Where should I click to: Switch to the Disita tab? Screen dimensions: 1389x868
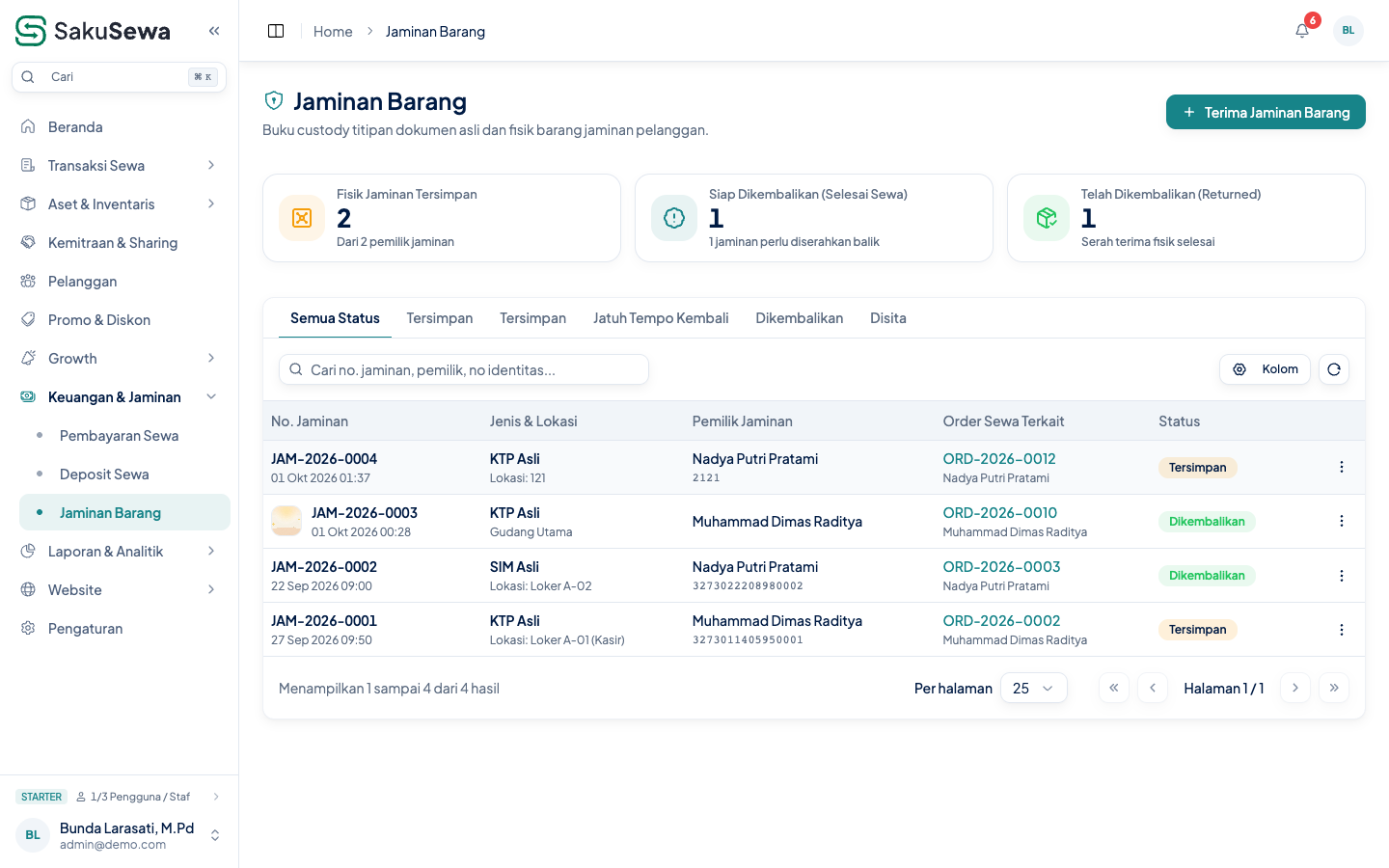pyautogui.click(x=888, y=318)
